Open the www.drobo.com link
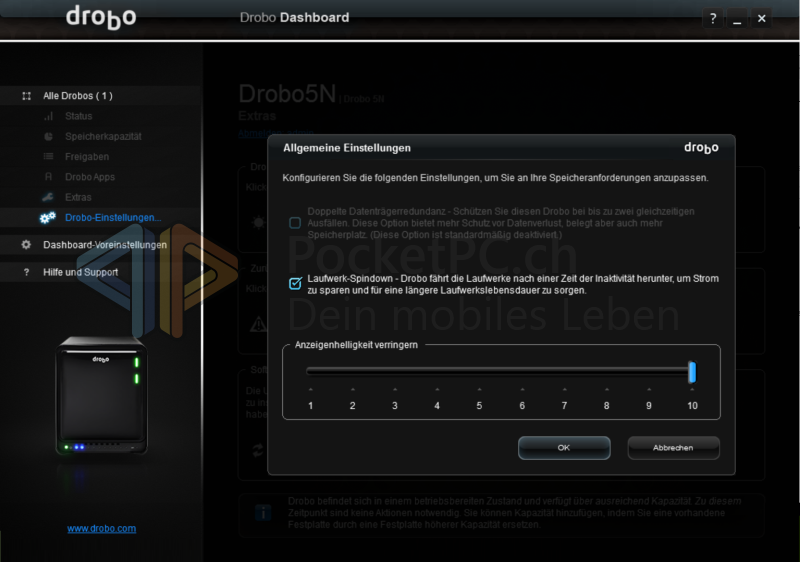Viewport: 800px width, 562px height. coord(102,529)
